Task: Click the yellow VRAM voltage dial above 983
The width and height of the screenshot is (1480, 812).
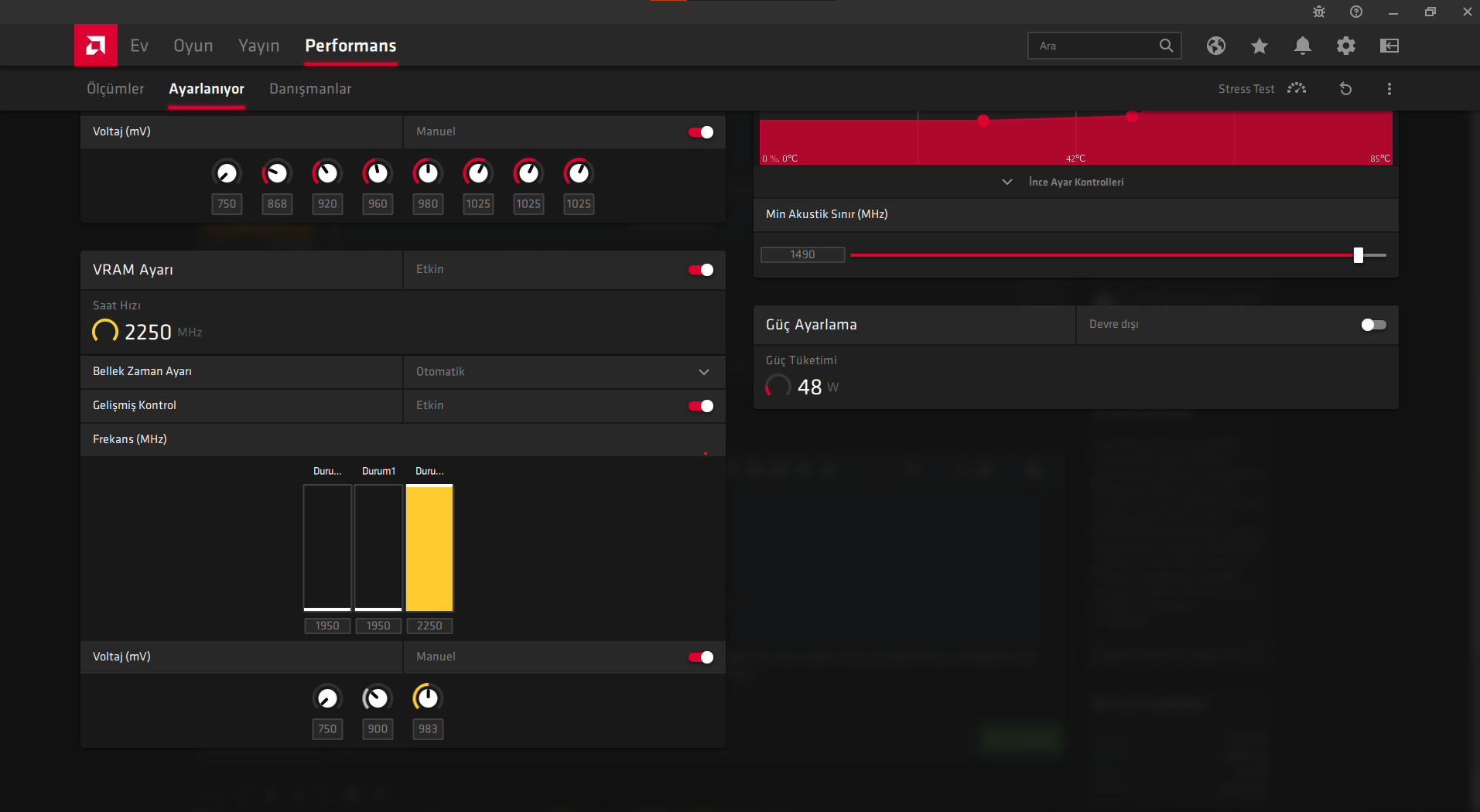Action: (428, 698)
